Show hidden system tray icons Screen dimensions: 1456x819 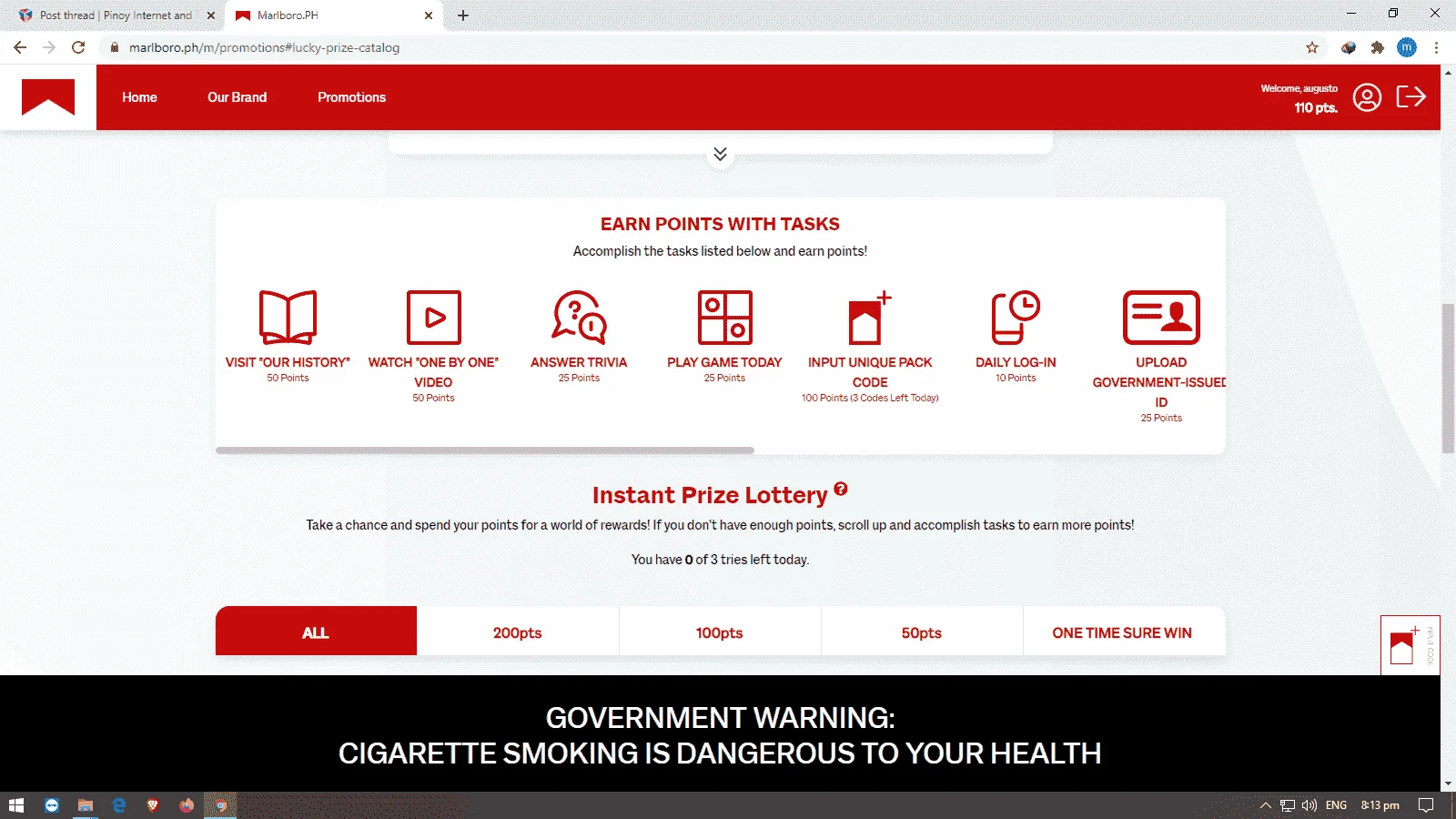click(x=1265, y=805)
